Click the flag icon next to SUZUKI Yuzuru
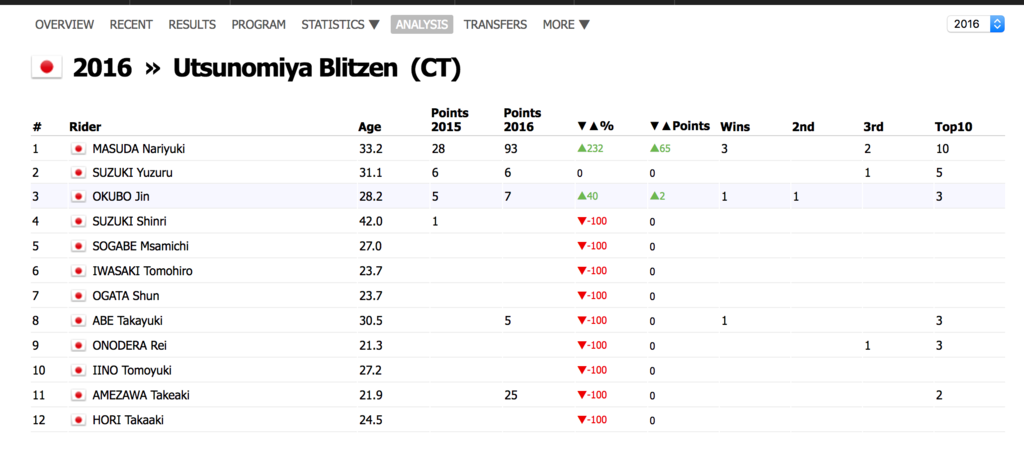Screen dimensions: 1024x462 (78, 173)
